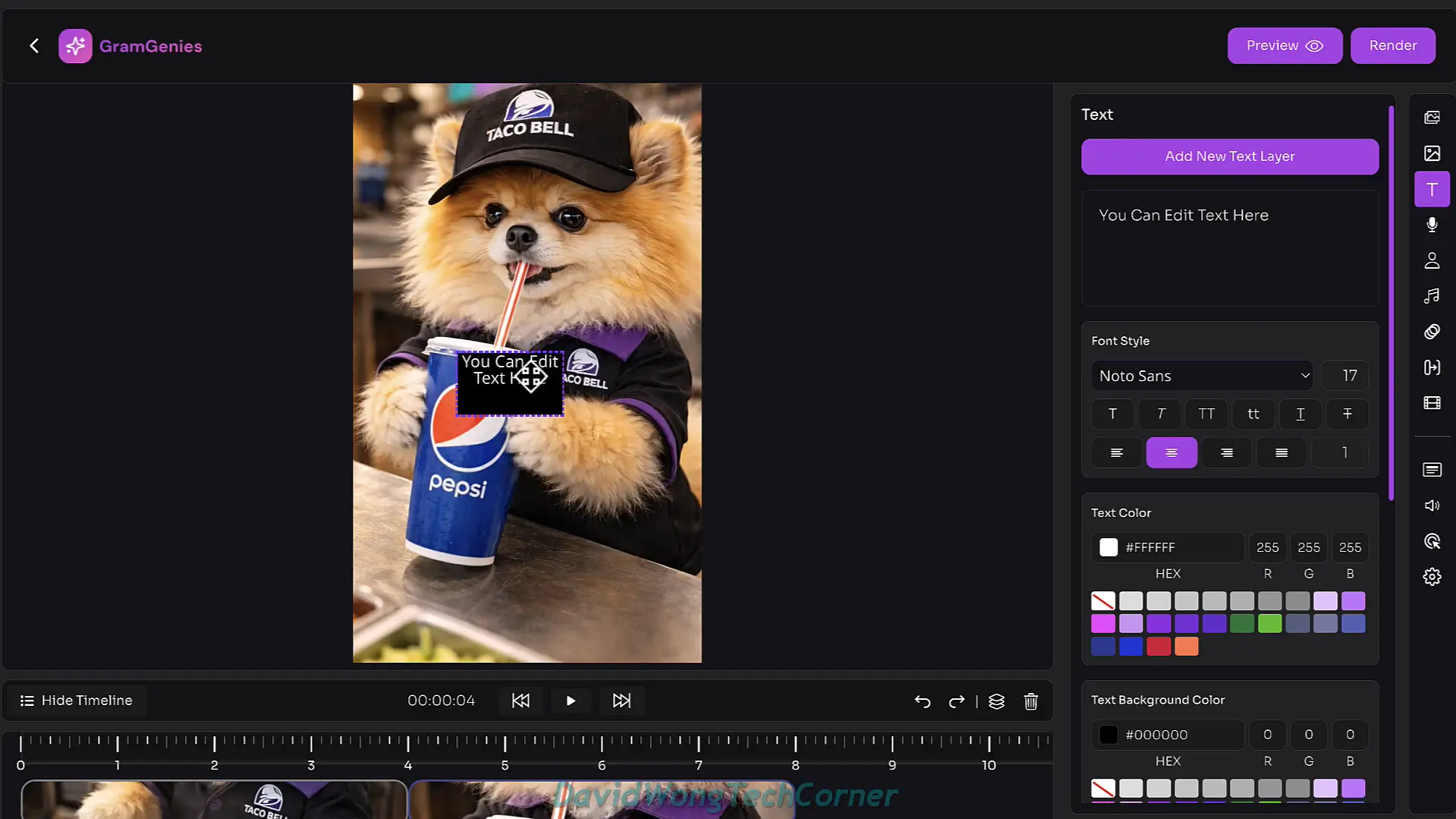Toggle italic text style
The width and height of the screenshot is (1456, 819).
1160,414
